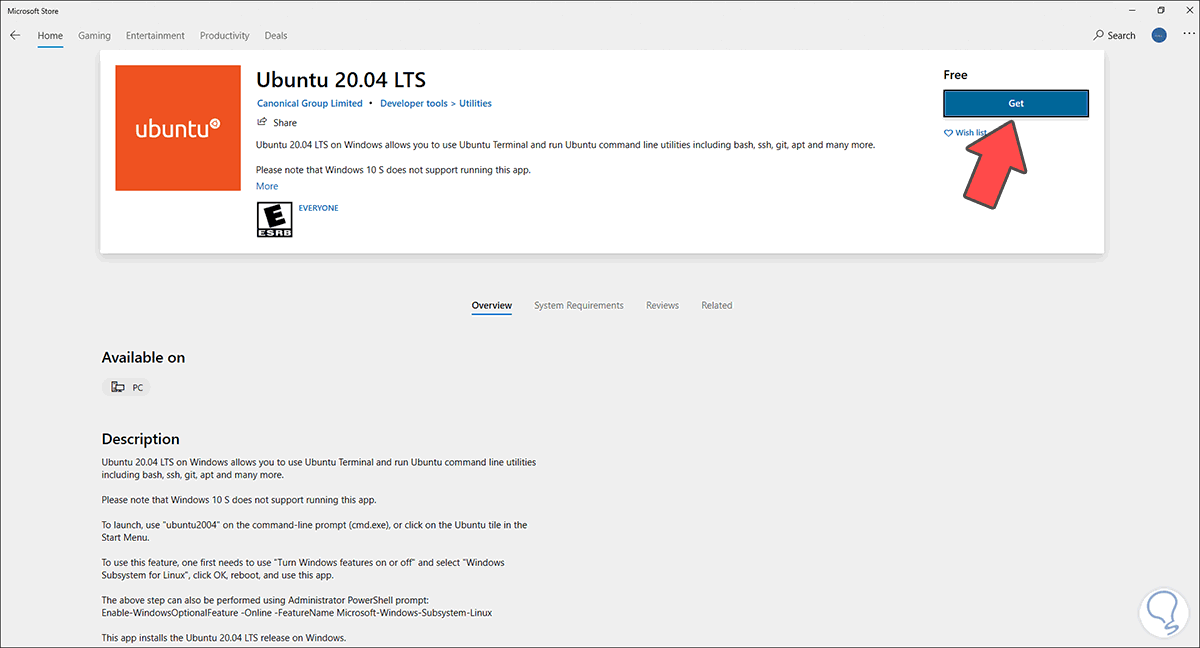Click the Enable-WindowsOptionalFeature command text
1200x648 pixels.
click(x=297, y=613)
